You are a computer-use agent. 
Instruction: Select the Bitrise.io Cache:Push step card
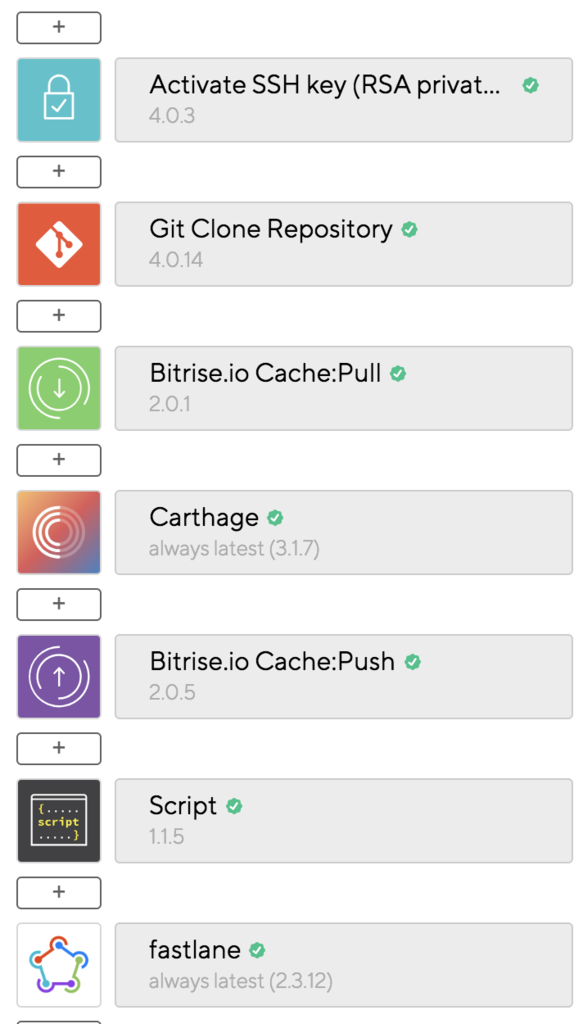point(344,677)
